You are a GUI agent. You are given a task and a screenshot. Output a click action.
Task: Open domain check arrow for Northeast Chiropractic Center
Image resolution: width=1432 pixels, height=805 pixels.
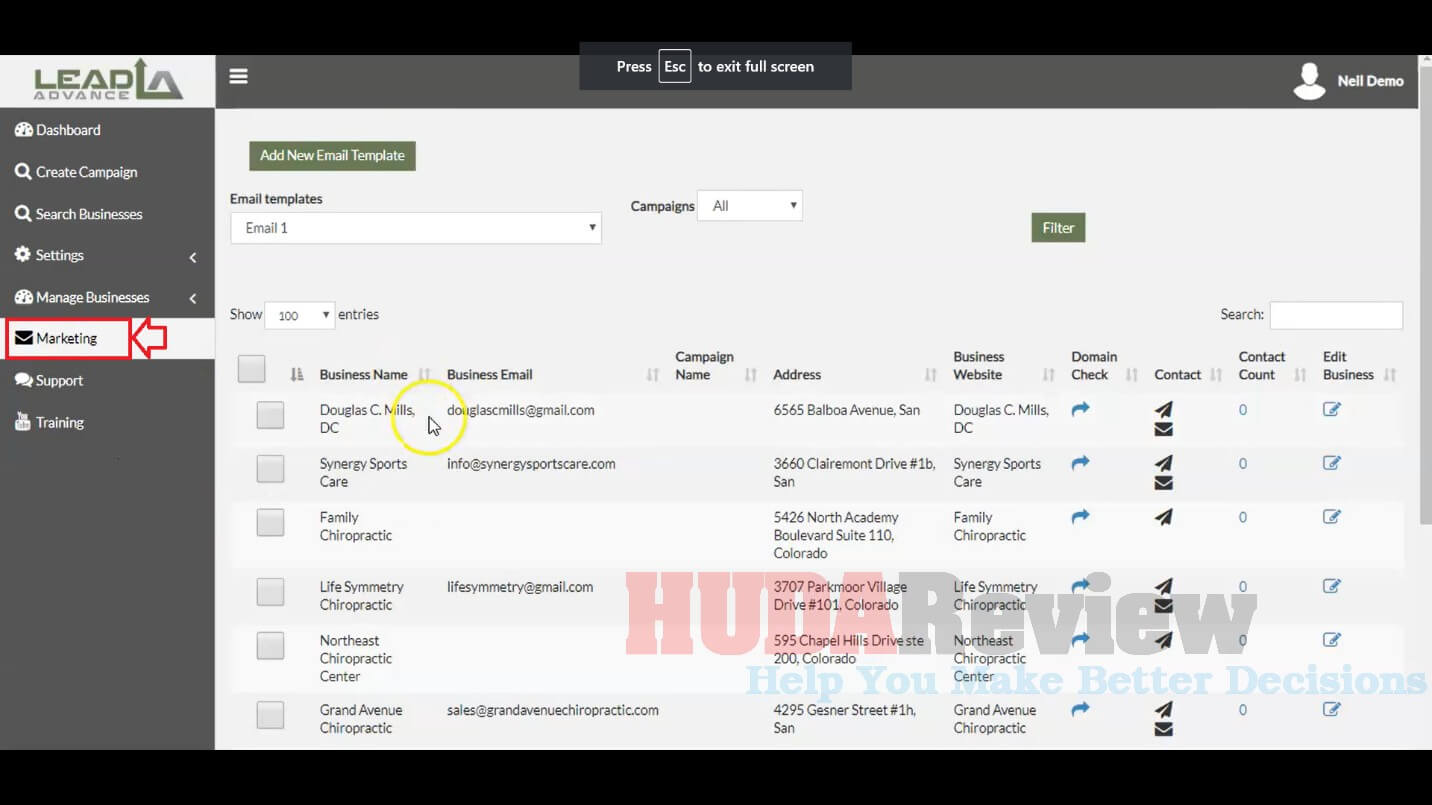(1079, 640)
